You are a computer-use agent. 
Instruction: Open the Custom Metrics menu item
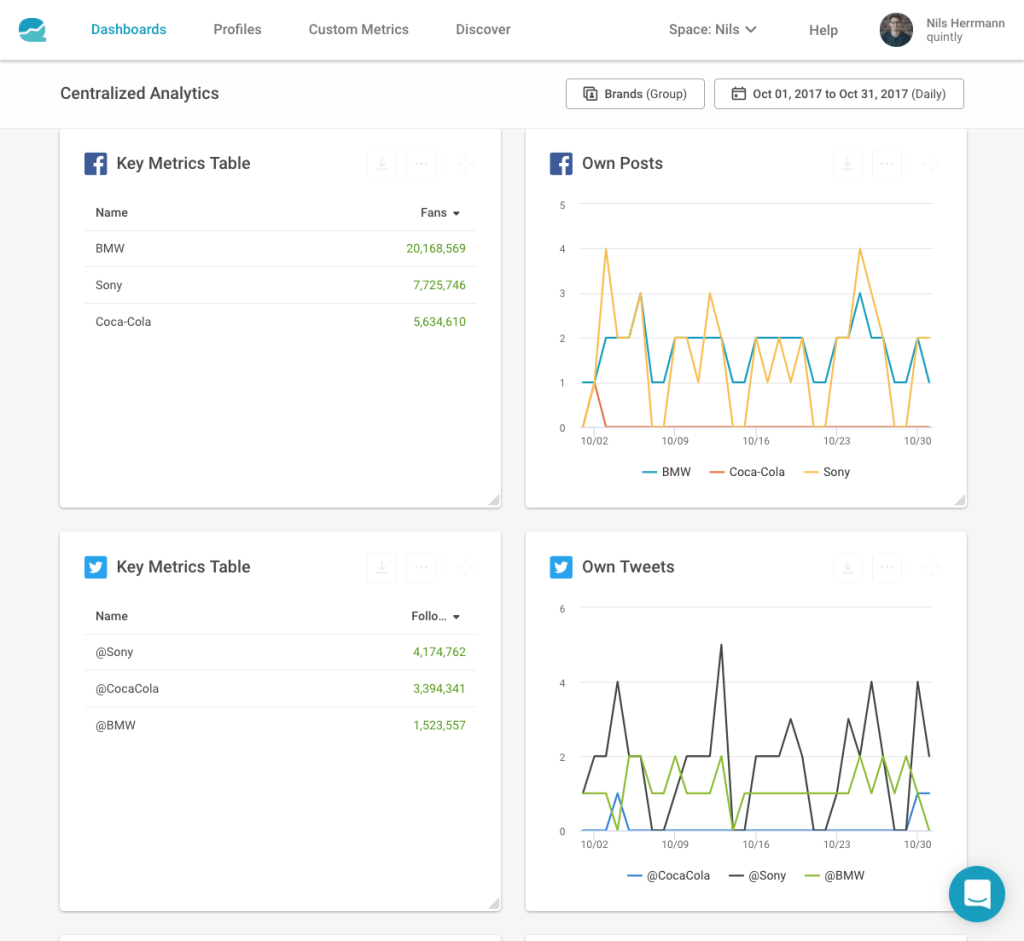358,30
